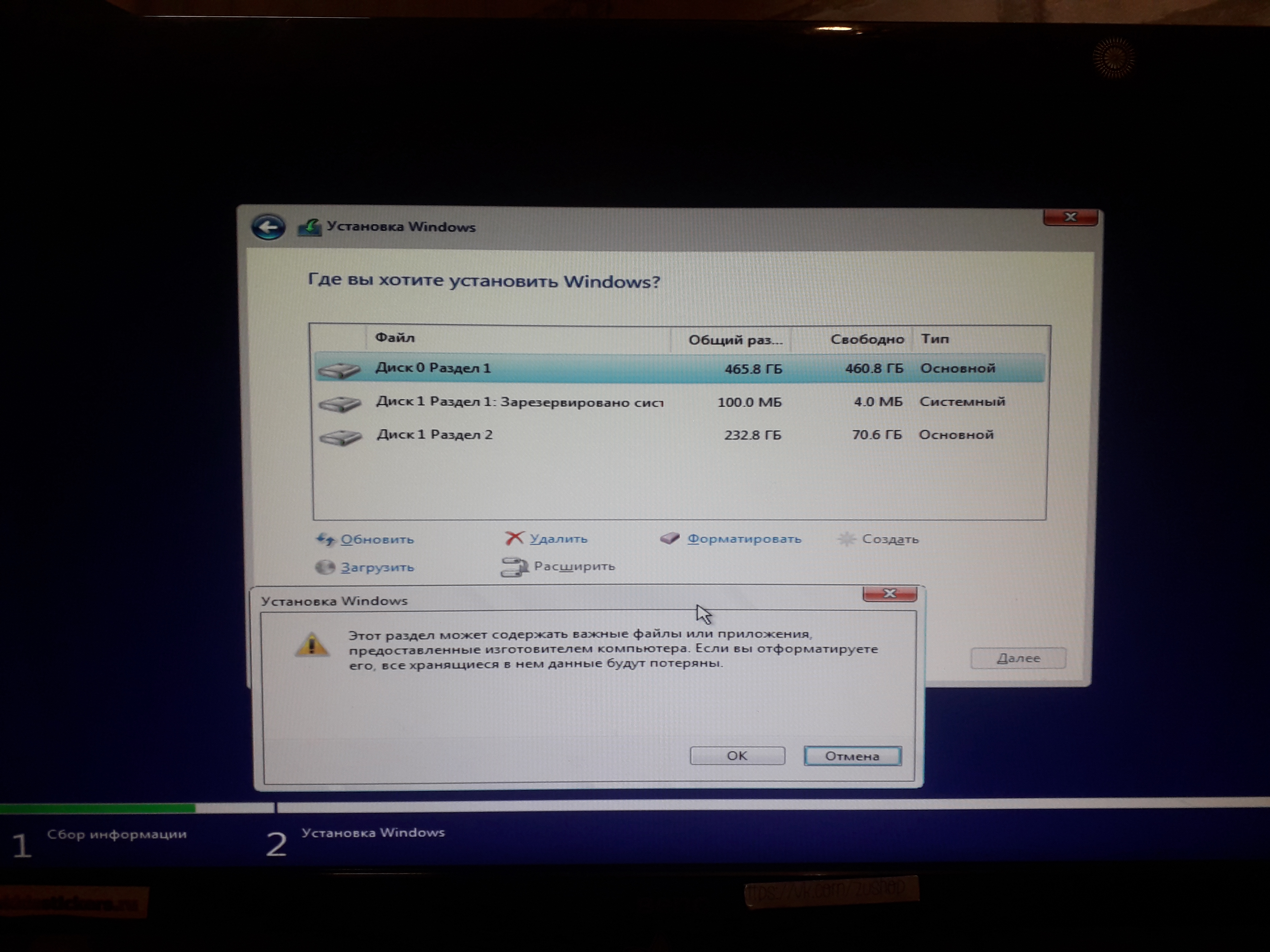Select row Диск 0 Раздел 1
Image resolution: width=1270 pixels, height=952 pixels.
pos(679,368)
